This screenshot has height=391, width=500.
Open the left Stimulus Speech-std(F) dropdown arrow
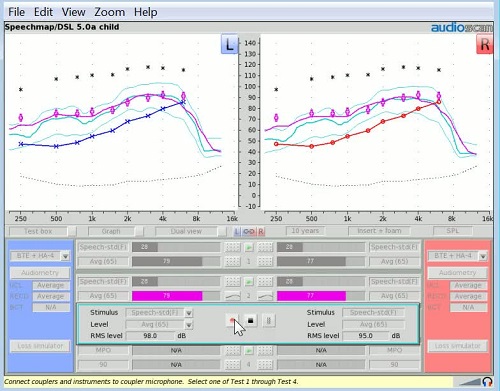189,313
